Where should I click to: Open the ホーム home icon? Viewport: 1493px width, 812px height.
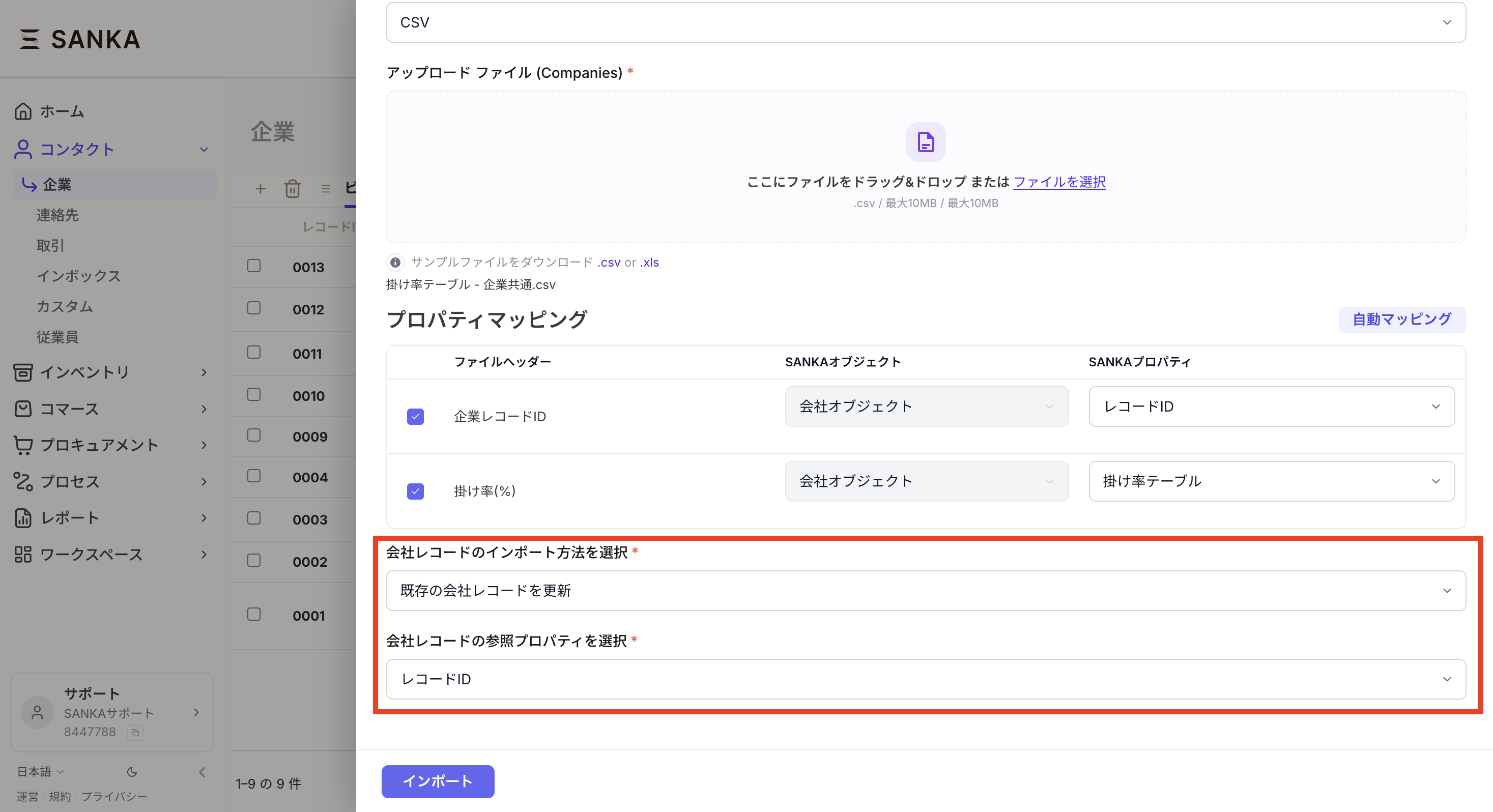click(x=23, y=111)
